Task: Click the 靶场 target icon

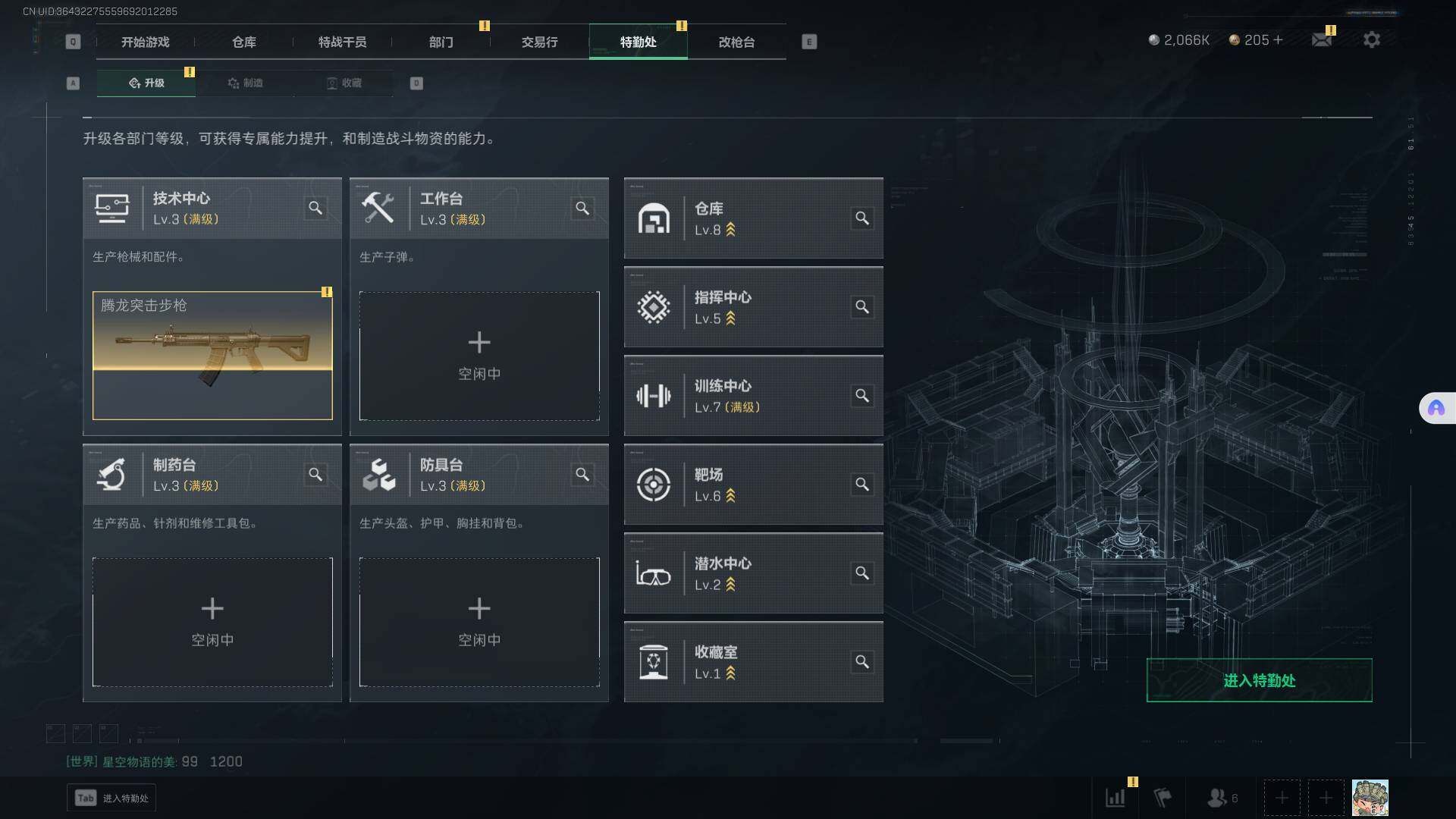Action: pyautogui.click(x=653, y=485)
